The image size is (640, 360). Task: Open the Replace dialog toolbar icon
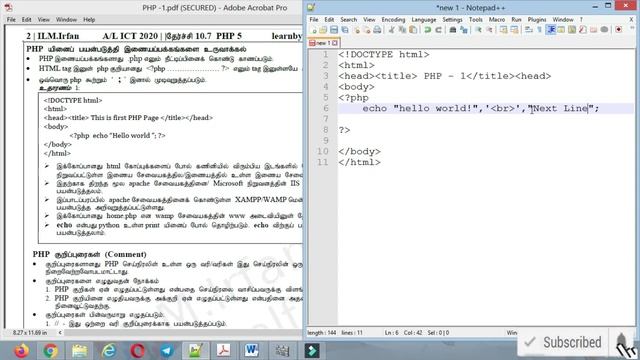tap(464, 30)
